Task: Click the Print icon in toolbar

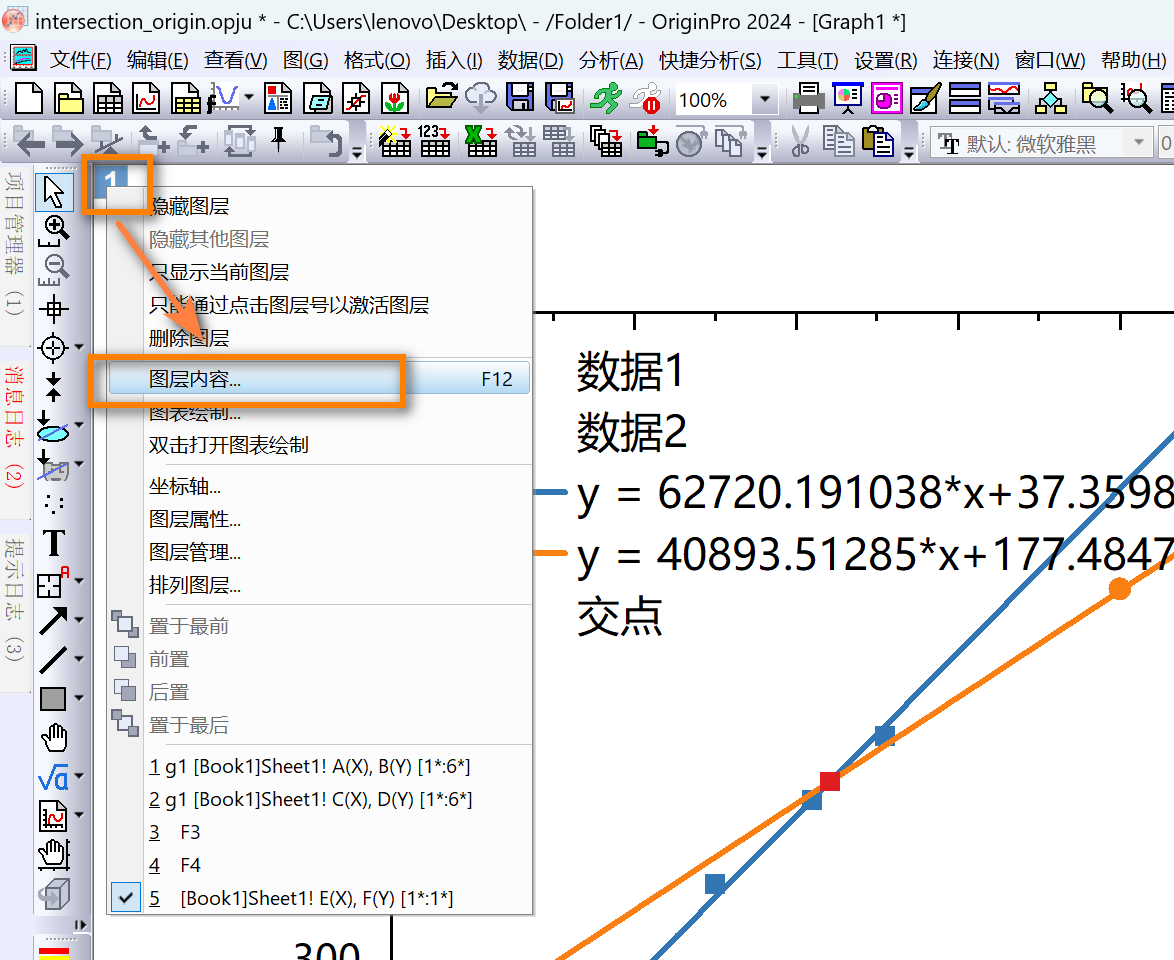Action: coord(808,99)
